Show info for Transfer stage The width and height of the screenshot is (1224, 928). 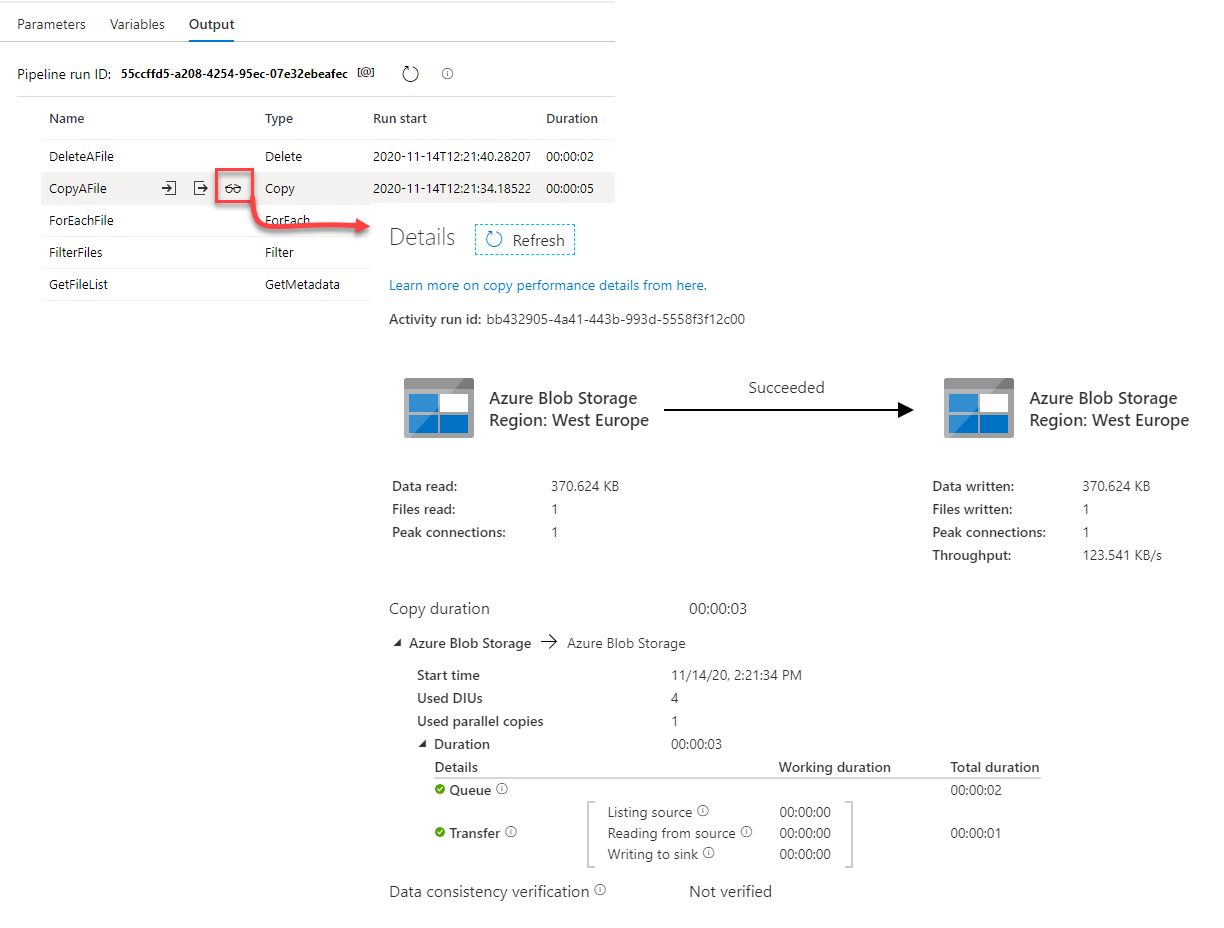pos(511,832)
